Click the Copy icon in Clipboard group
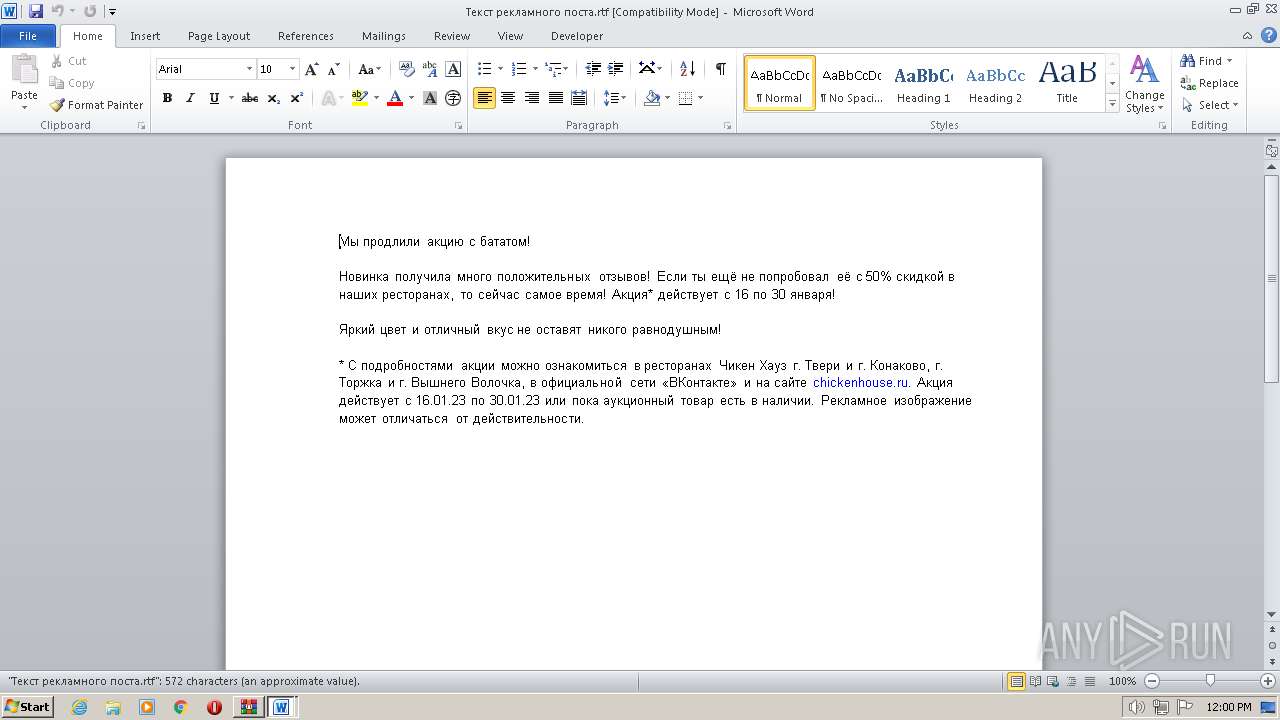 coord(57,83)
